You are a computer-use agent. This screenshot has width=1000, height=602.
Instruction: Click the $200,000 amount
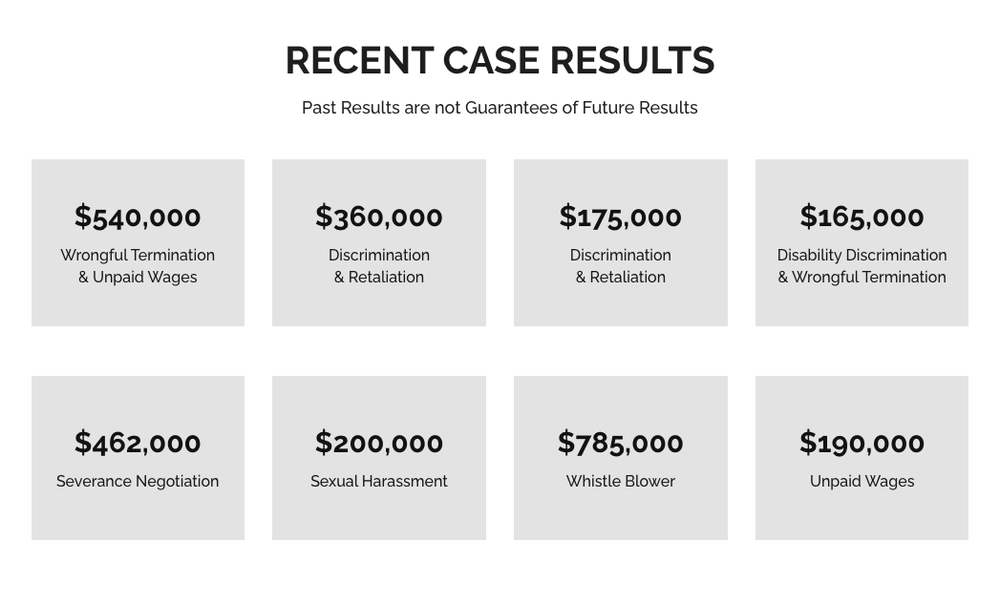[379, 442]
